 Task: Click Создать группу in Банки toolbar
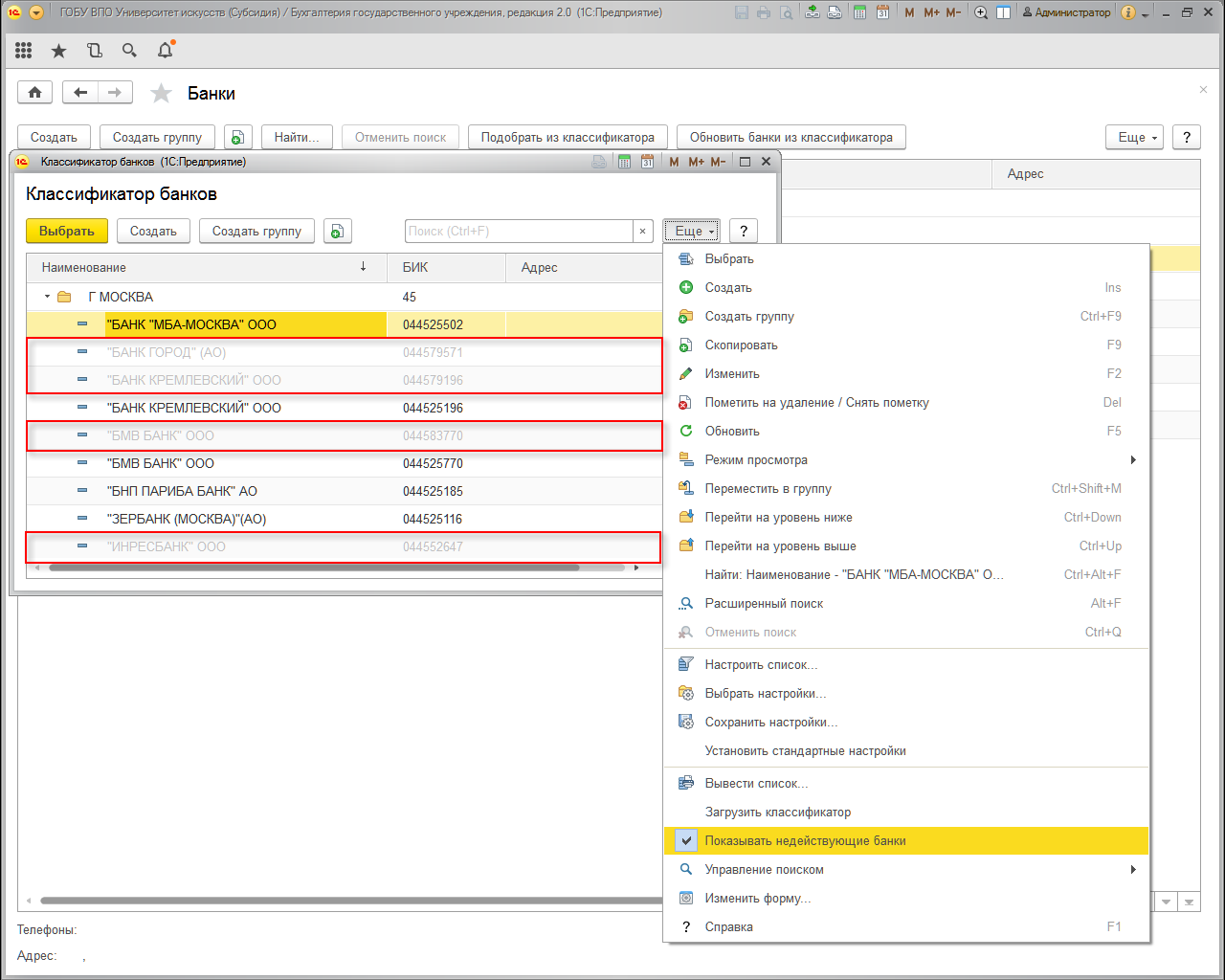[x=157, y=137]
